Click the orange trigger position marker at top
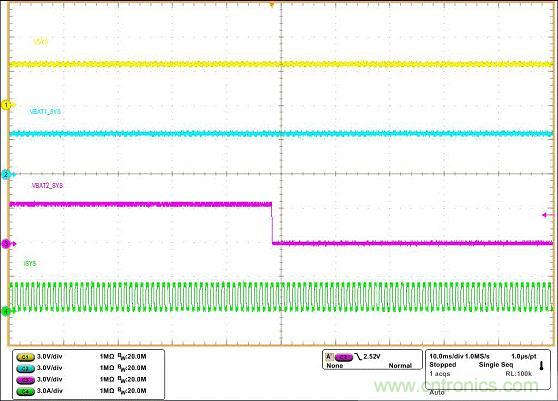The height and width of the screenshot is (401, 558). point(272,5)
